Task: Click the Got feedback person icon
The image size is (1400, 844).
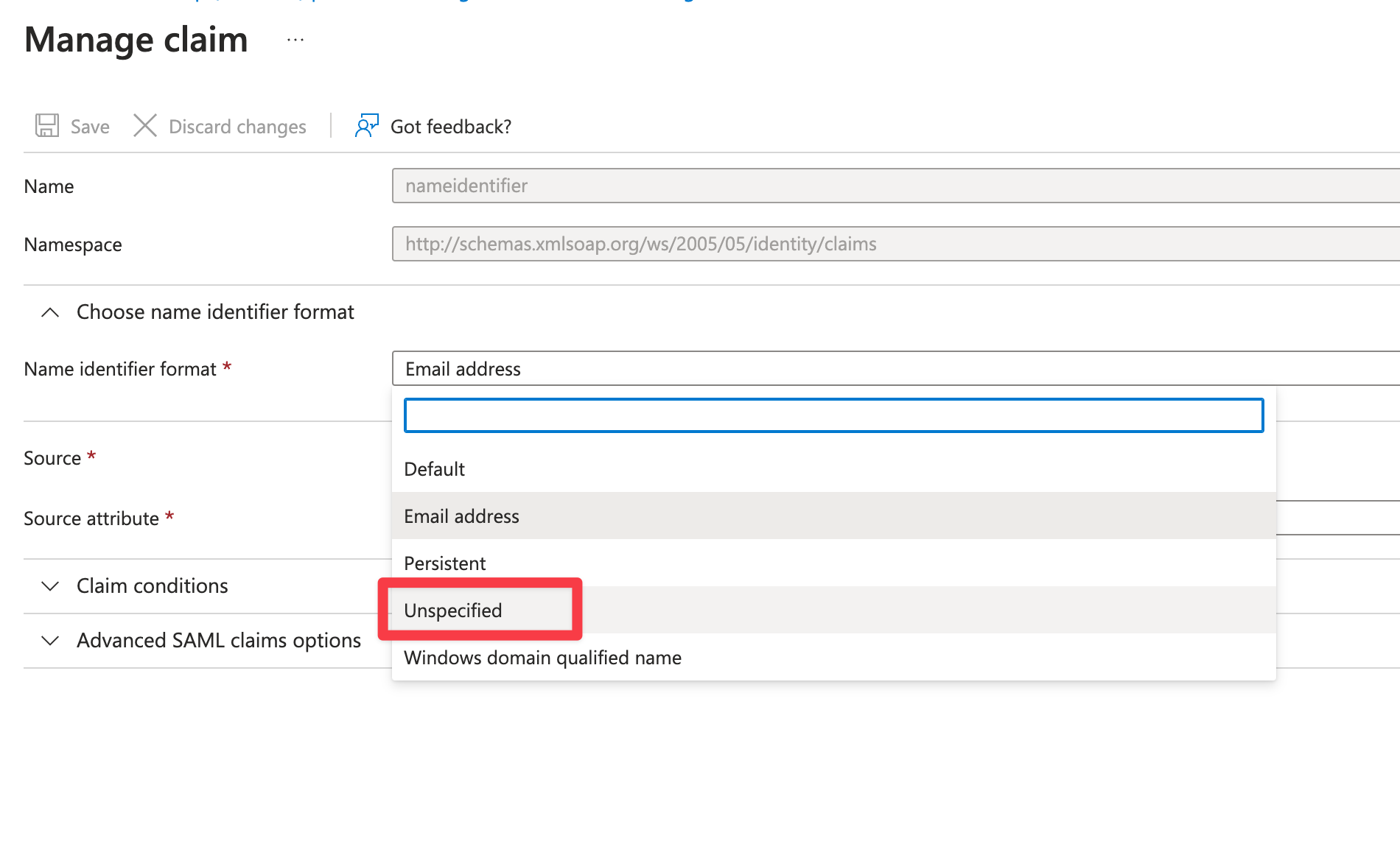Action: pyautogui.click(x=366, y=126)
